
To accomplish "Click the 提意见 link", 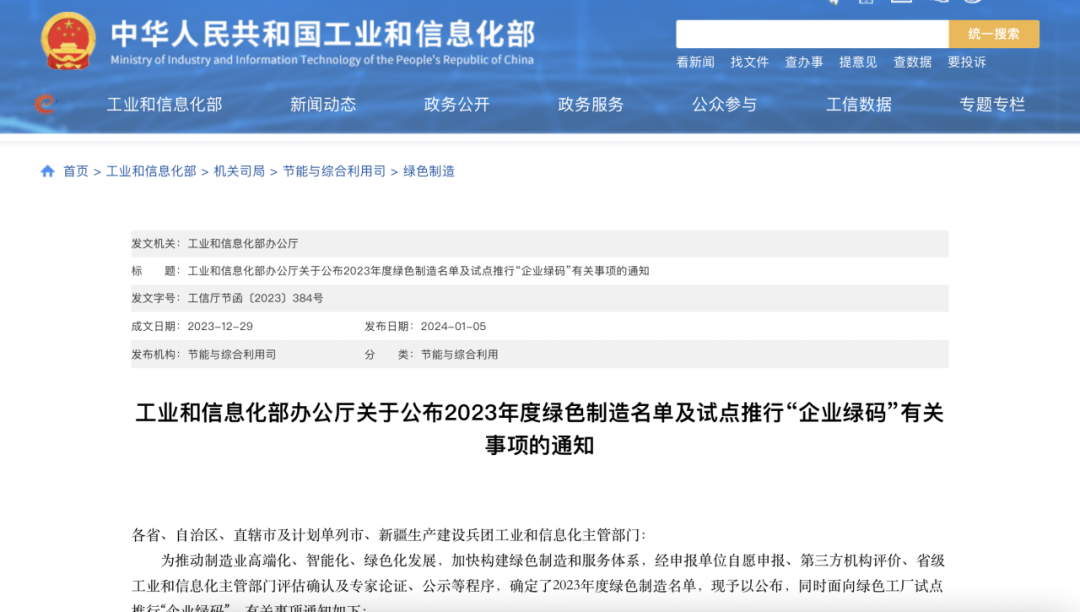I will pyautogui.click(x=858, y=62).
